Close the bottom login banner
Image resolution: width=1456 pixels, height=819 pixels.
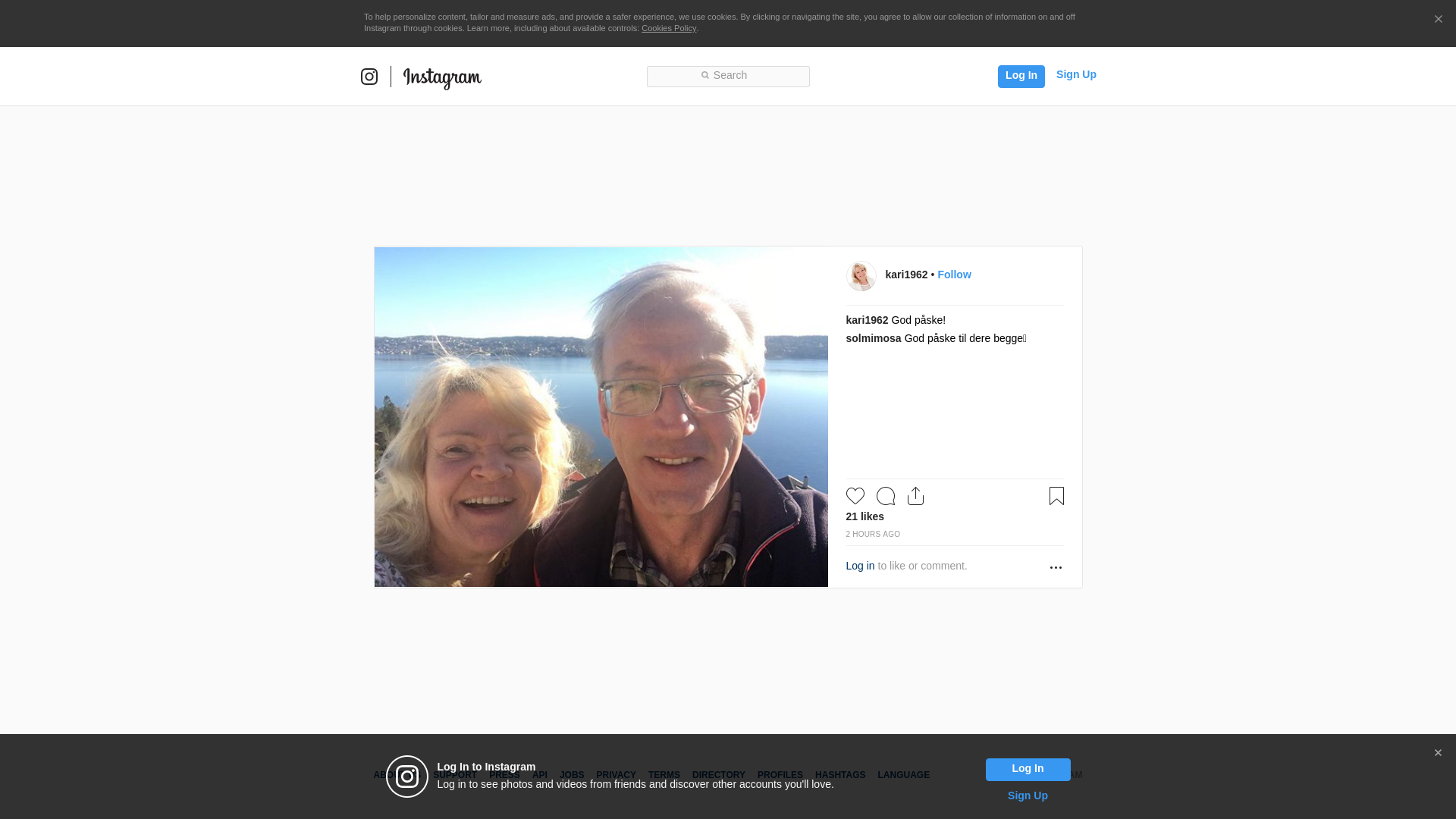pyautogui.click(x=1438, y=753)
